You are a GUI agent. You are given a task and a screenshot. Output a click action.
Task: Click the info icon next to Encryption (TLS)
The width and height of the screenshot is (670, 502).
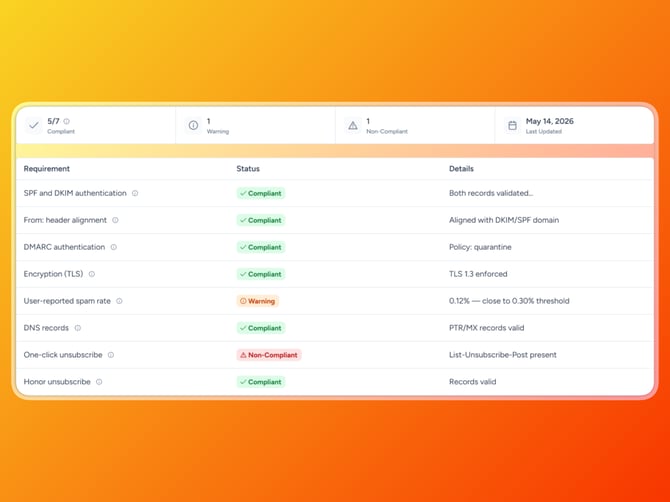[92, 274]
